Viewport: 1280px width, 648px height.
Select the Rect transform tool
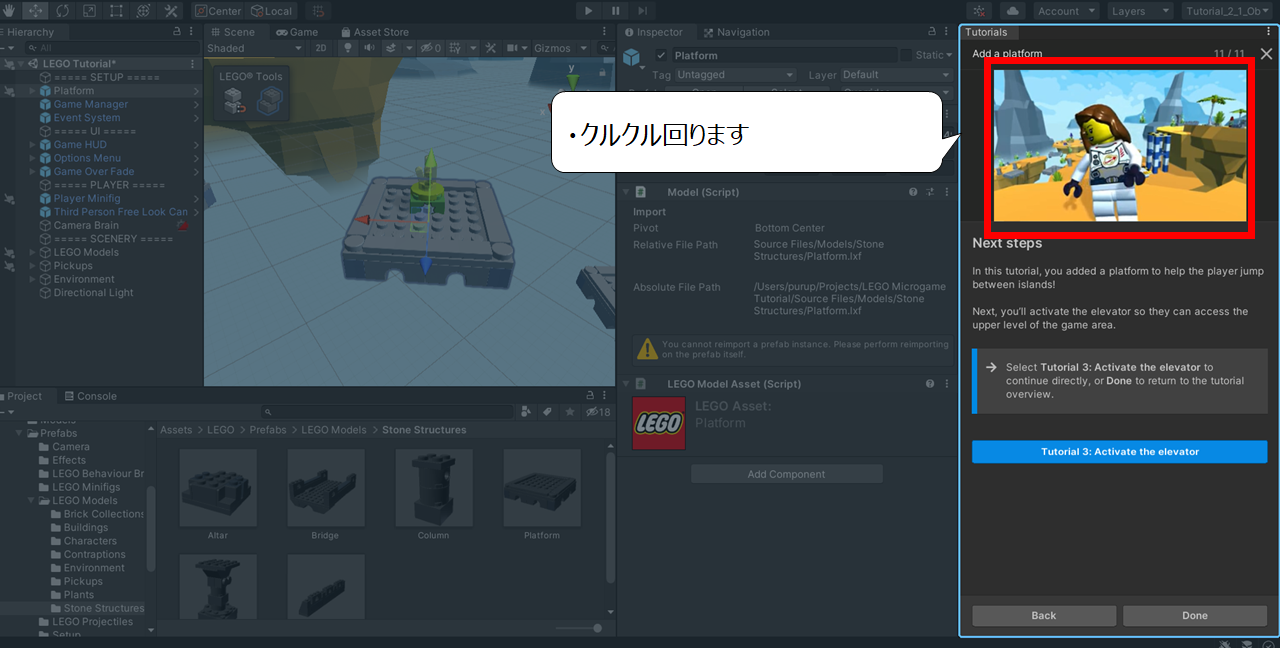(x=117, y=11)
